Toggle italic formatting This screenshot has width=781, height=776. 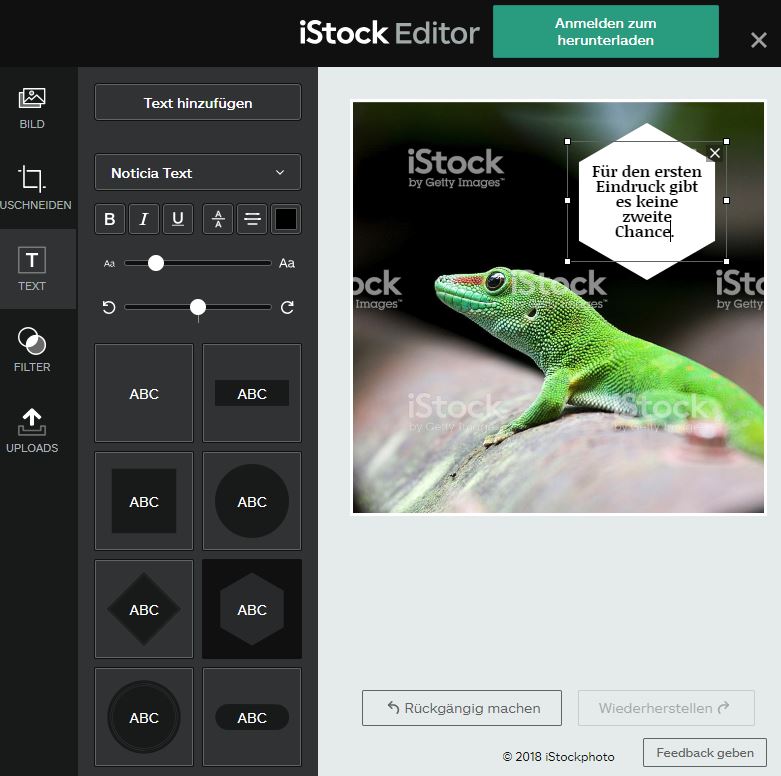[x=144, y=219]
